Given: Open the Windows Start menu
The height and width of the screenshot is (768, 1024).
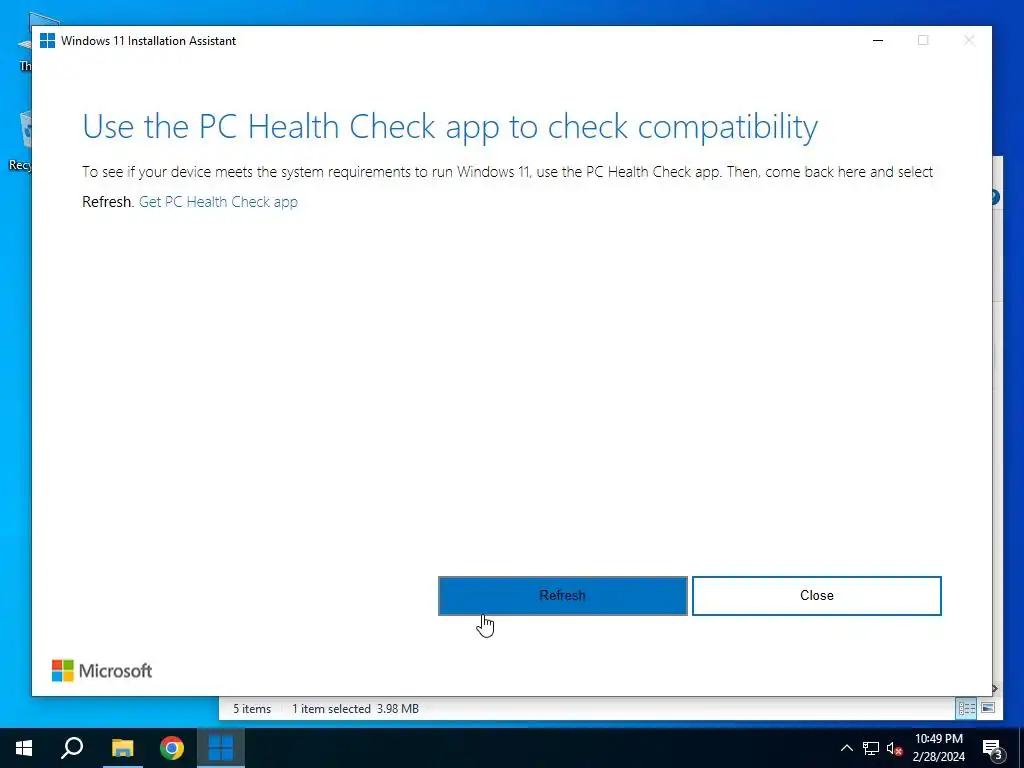Looking at the screenshot, I should [24, 748].
